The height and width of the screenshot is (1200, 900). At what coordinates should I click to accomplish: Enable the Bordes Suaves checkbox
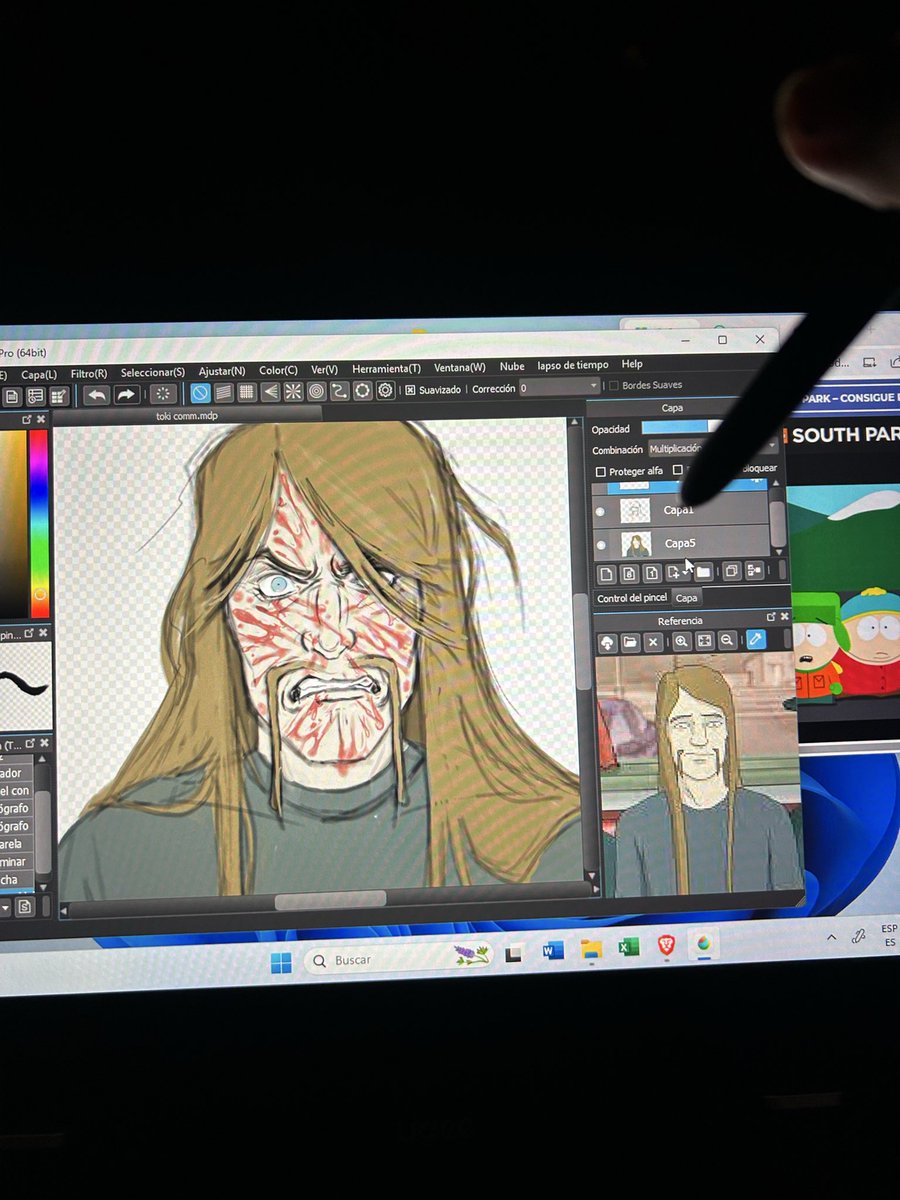[x=613, y=385]
